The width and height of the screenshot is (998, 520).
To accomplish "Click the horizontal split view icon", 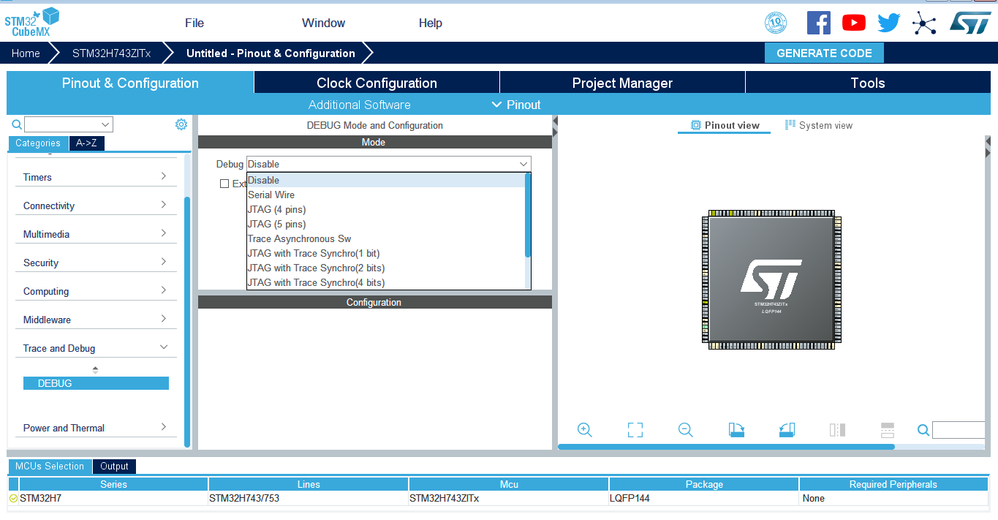I will (x=887, y=430).
